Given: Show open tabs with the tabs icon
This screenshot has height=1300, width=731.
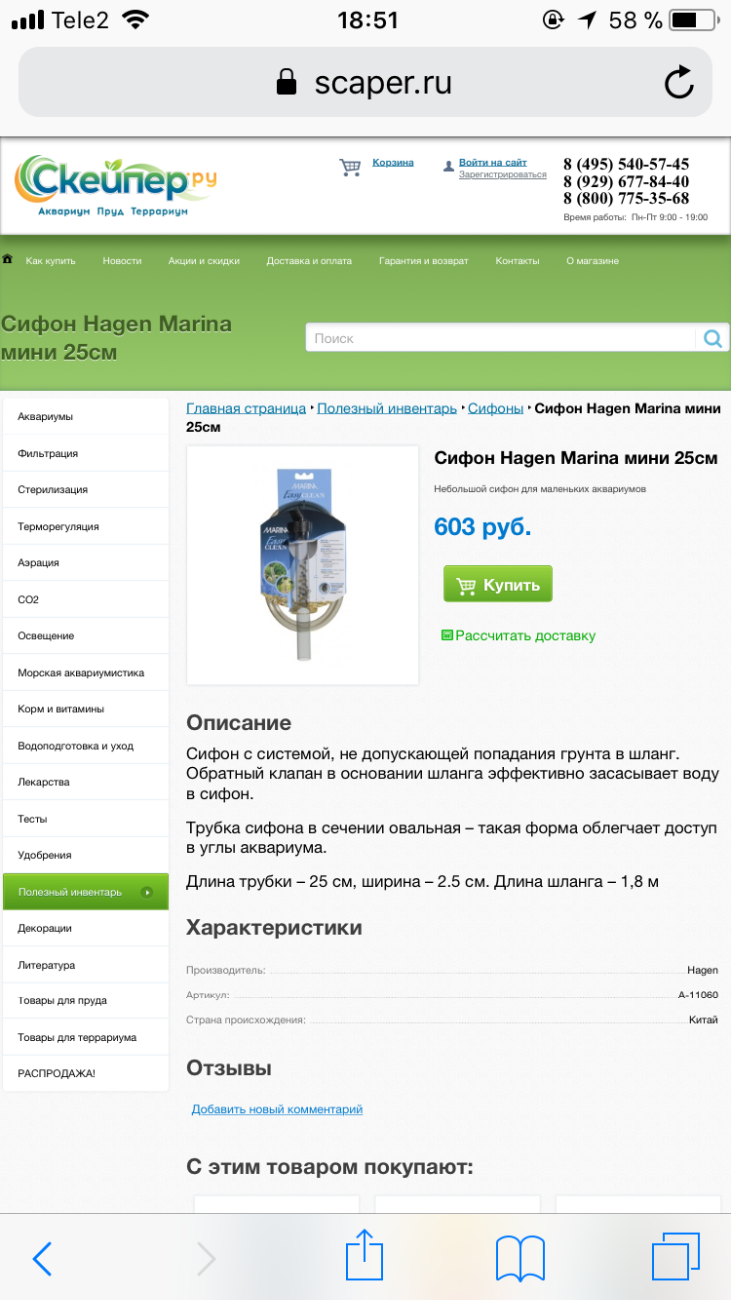Looking at the screenshot, I should click(676, 1256).
